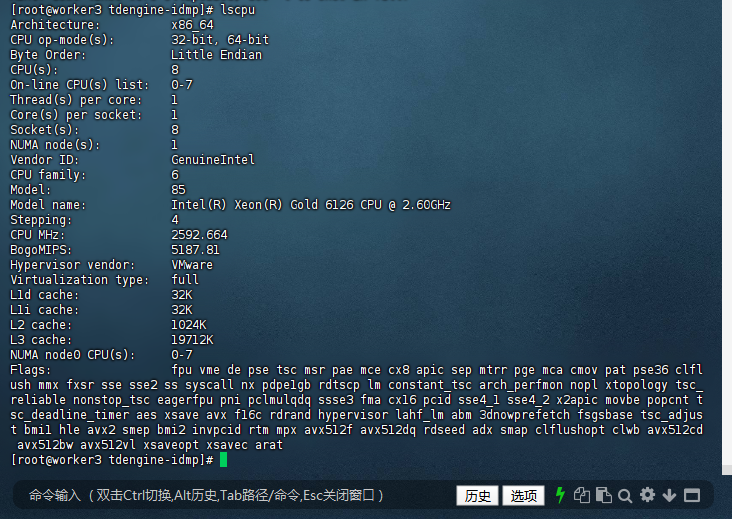
Task: Click 'On-line CPU(s) list:' label
Action: pyautogui.click(x=79, y=84)
